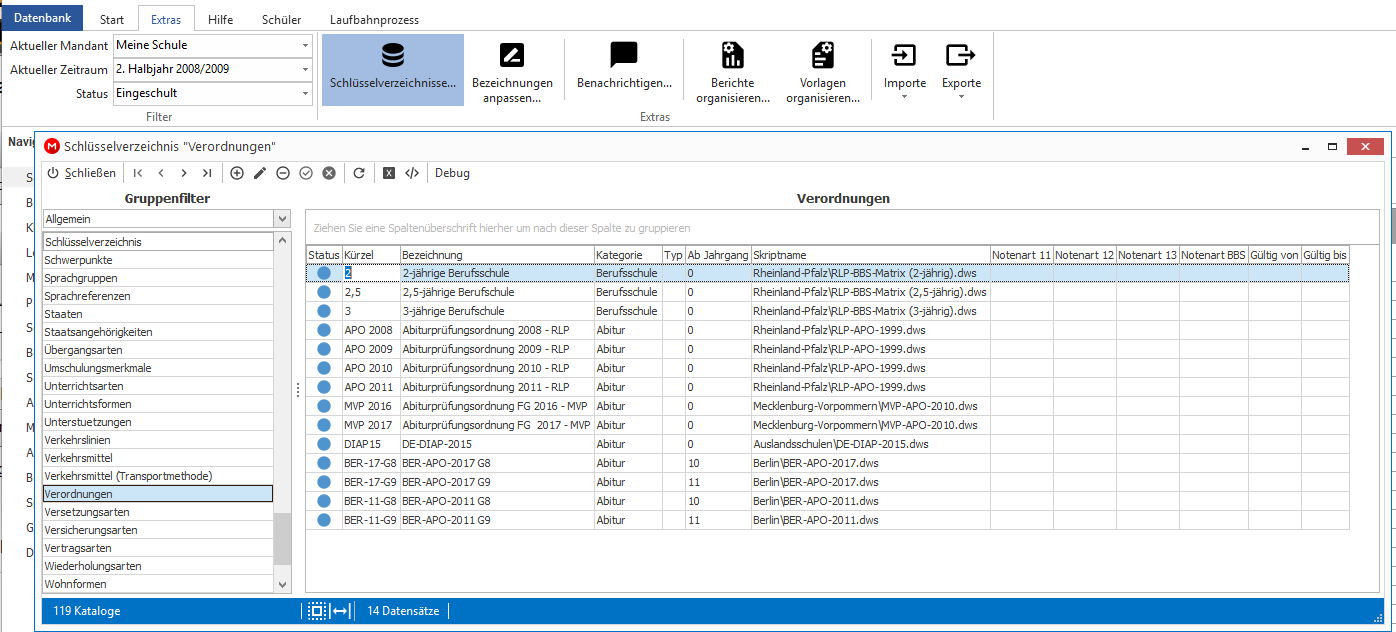Refresh the Verordnungen list

pos(359,173)
